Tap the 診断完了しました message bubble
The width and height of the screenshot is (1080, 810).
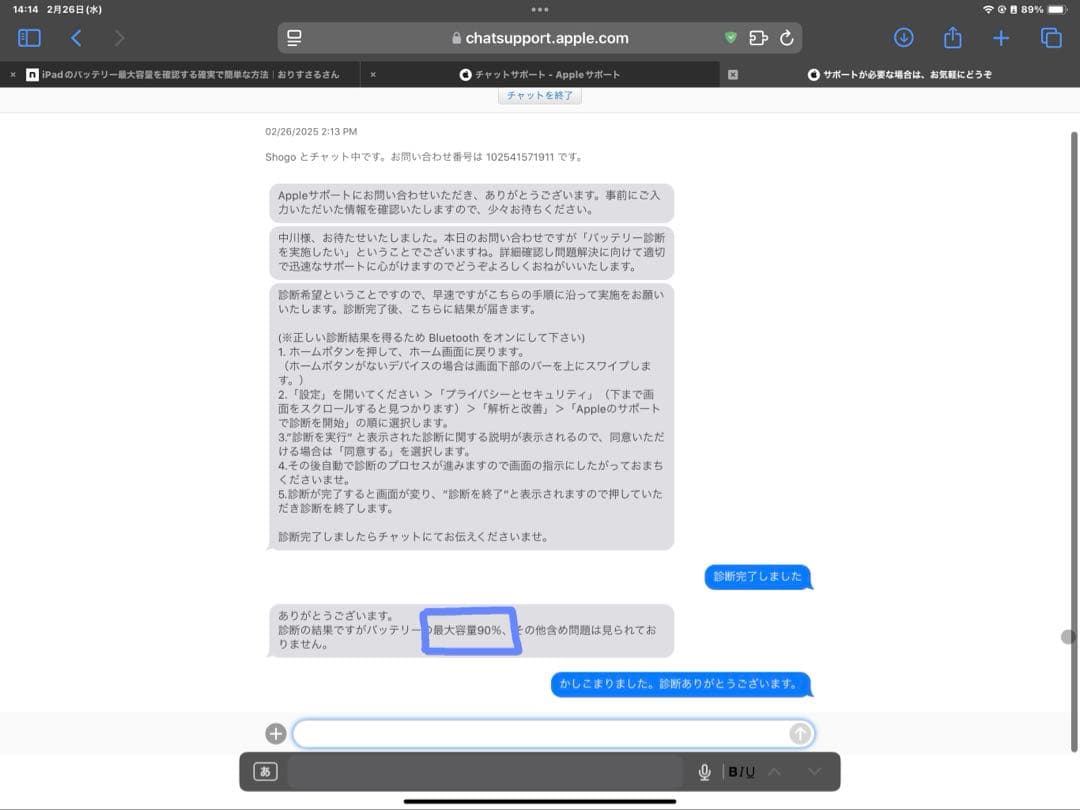pyautogui.click(x=758, y=577)
